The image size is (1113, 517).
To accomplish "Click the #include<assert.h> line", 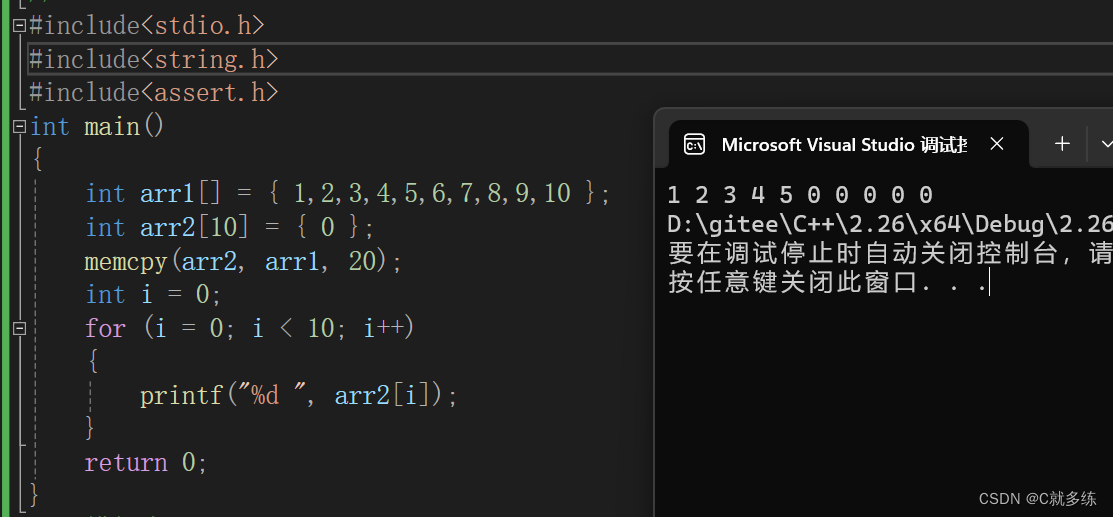I will [x=153, y=93].
